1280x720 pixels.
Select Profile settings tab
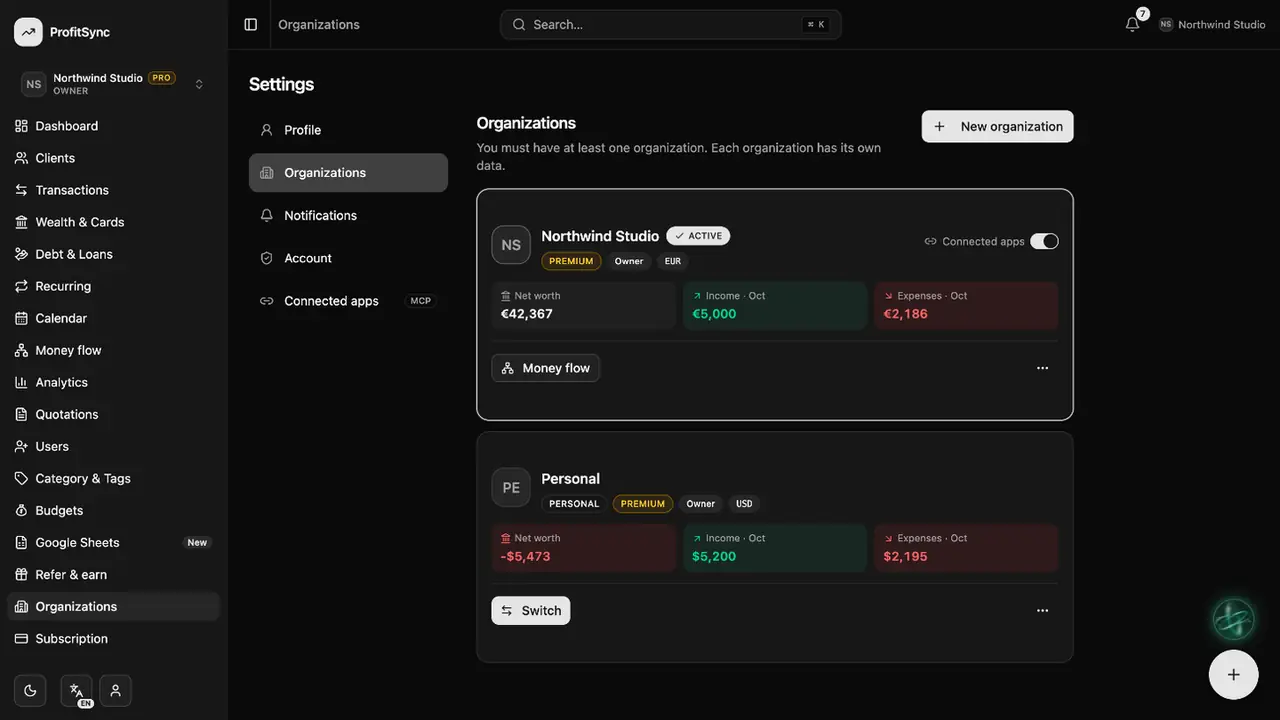(x=348, y=130)
